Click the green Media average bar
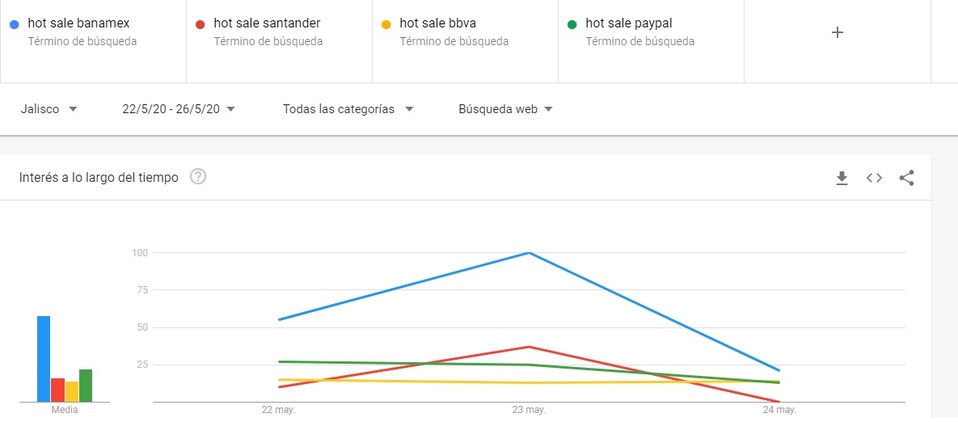The height and width of the screenshot is (422, 958). (x=86, y=385)
